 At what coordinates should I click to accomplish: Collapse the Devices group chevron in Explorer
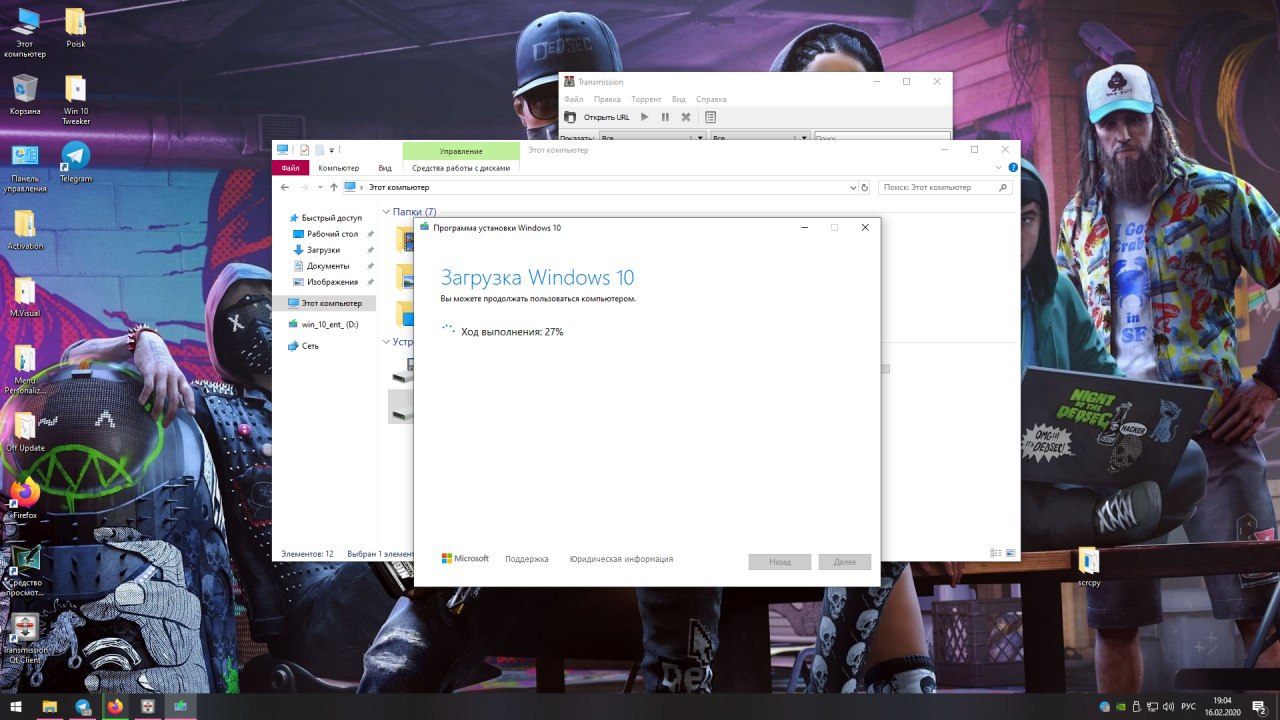coord(386,342)
